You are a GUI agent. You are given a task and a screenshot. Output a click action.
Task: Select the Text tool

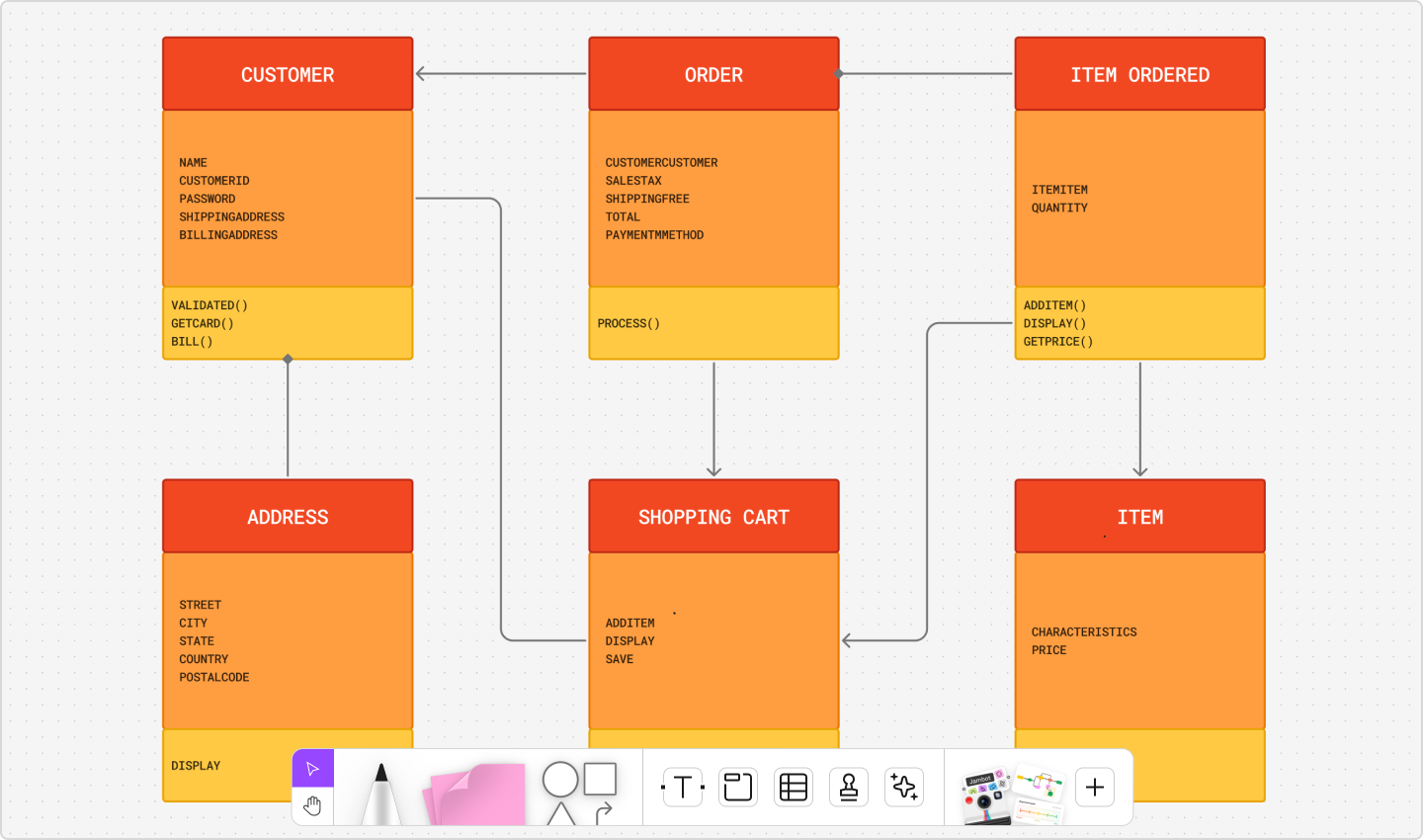[x=682, y=787]
